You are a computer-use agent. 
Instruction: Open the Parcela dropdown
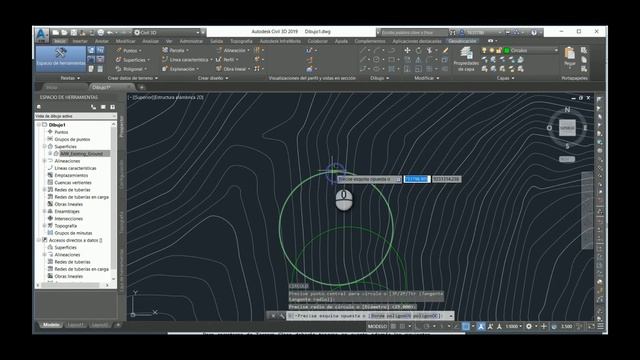176,51
